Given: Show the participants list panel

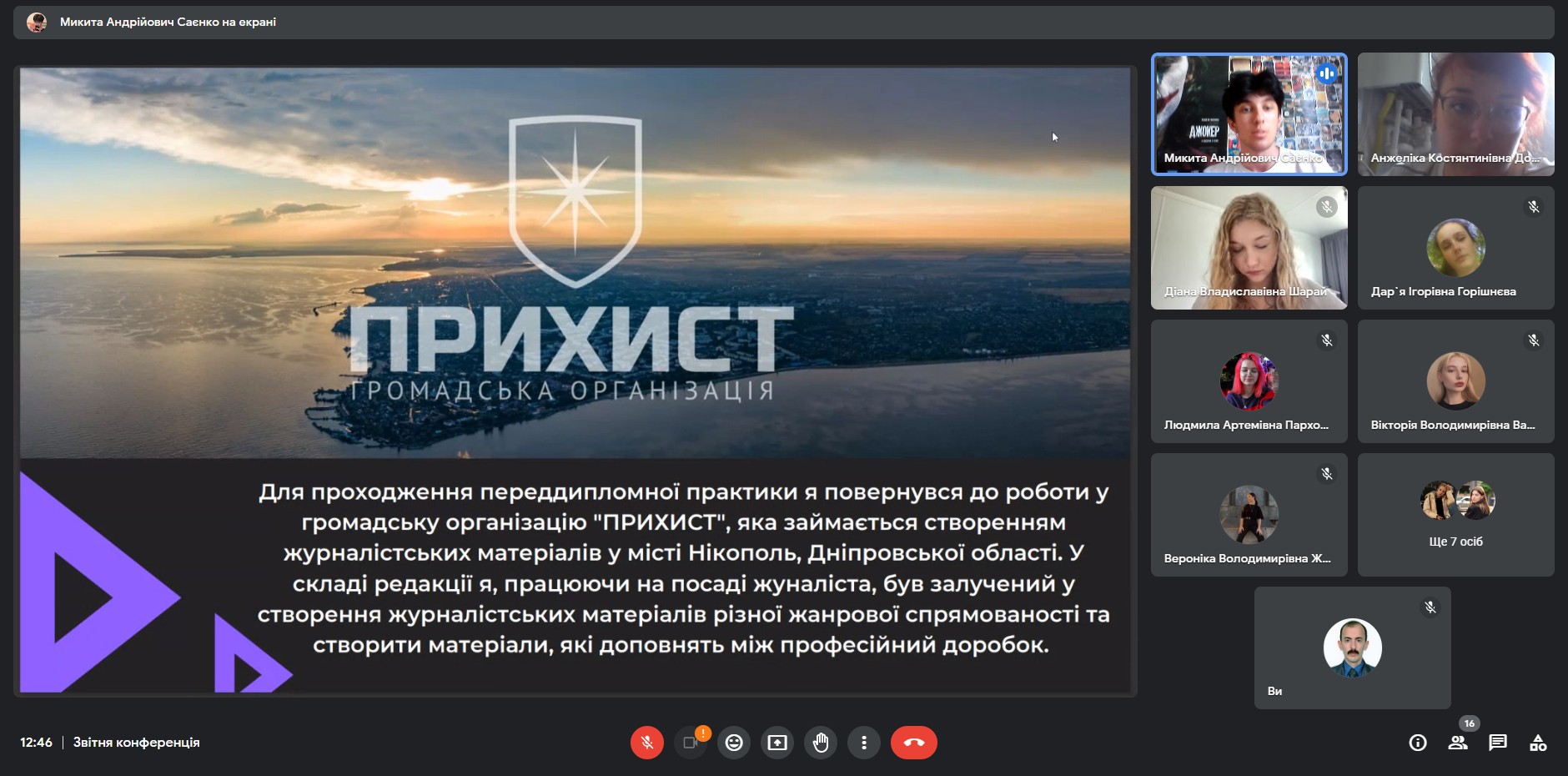Looking at the screenshot, I should [1458, 743].
